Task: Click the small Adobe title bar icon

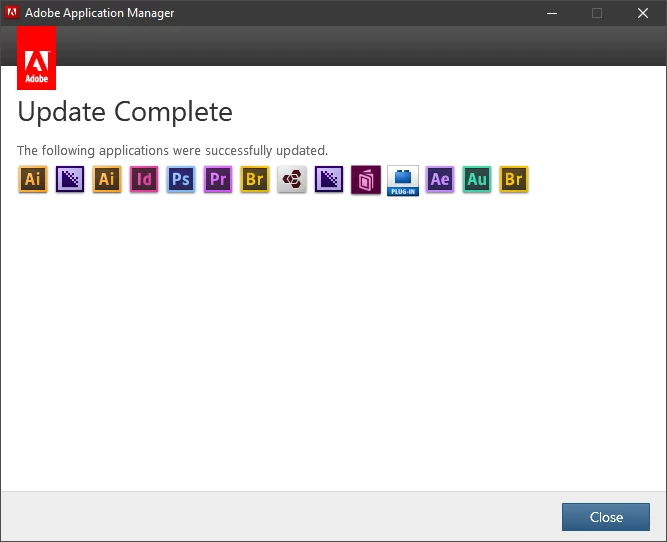Action: 12,12
